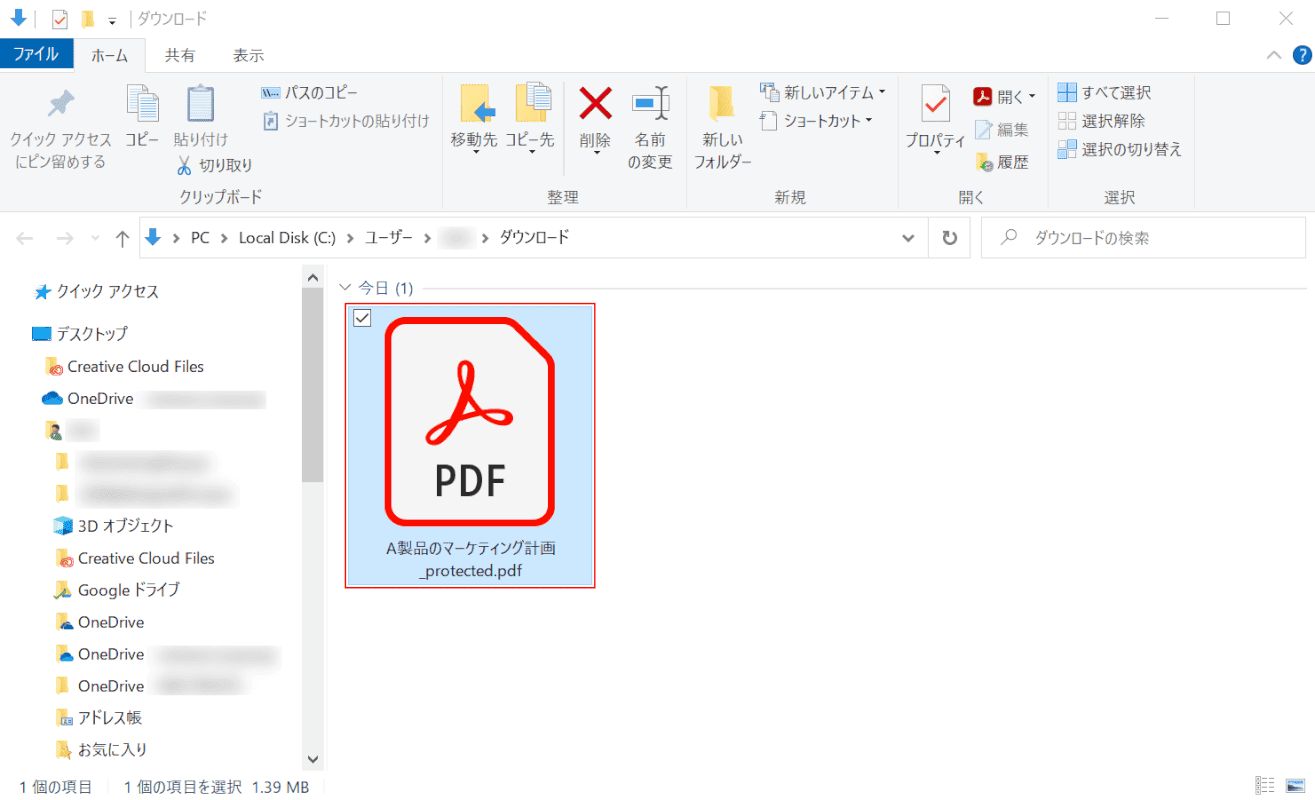Expand the address bar history dropdown
The width and height of the screenshot is (1315, 800).
pos(908,238)
